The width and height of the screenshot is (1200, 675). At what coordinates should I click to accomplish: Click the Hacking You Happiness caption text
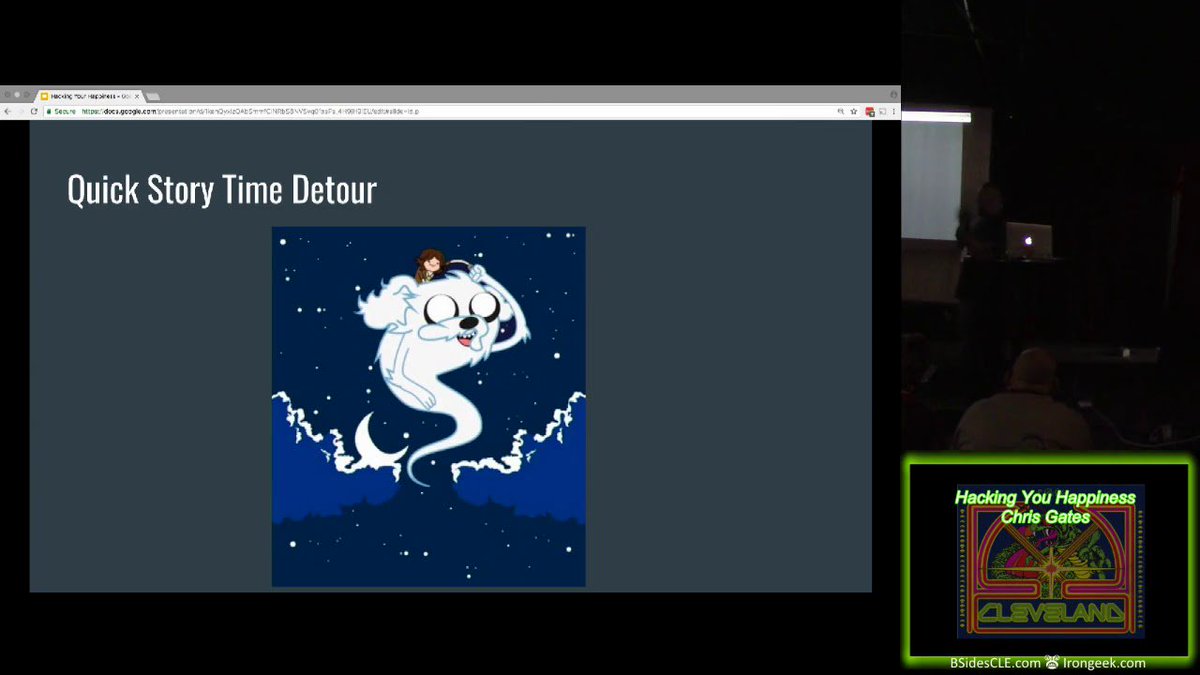1045,497
